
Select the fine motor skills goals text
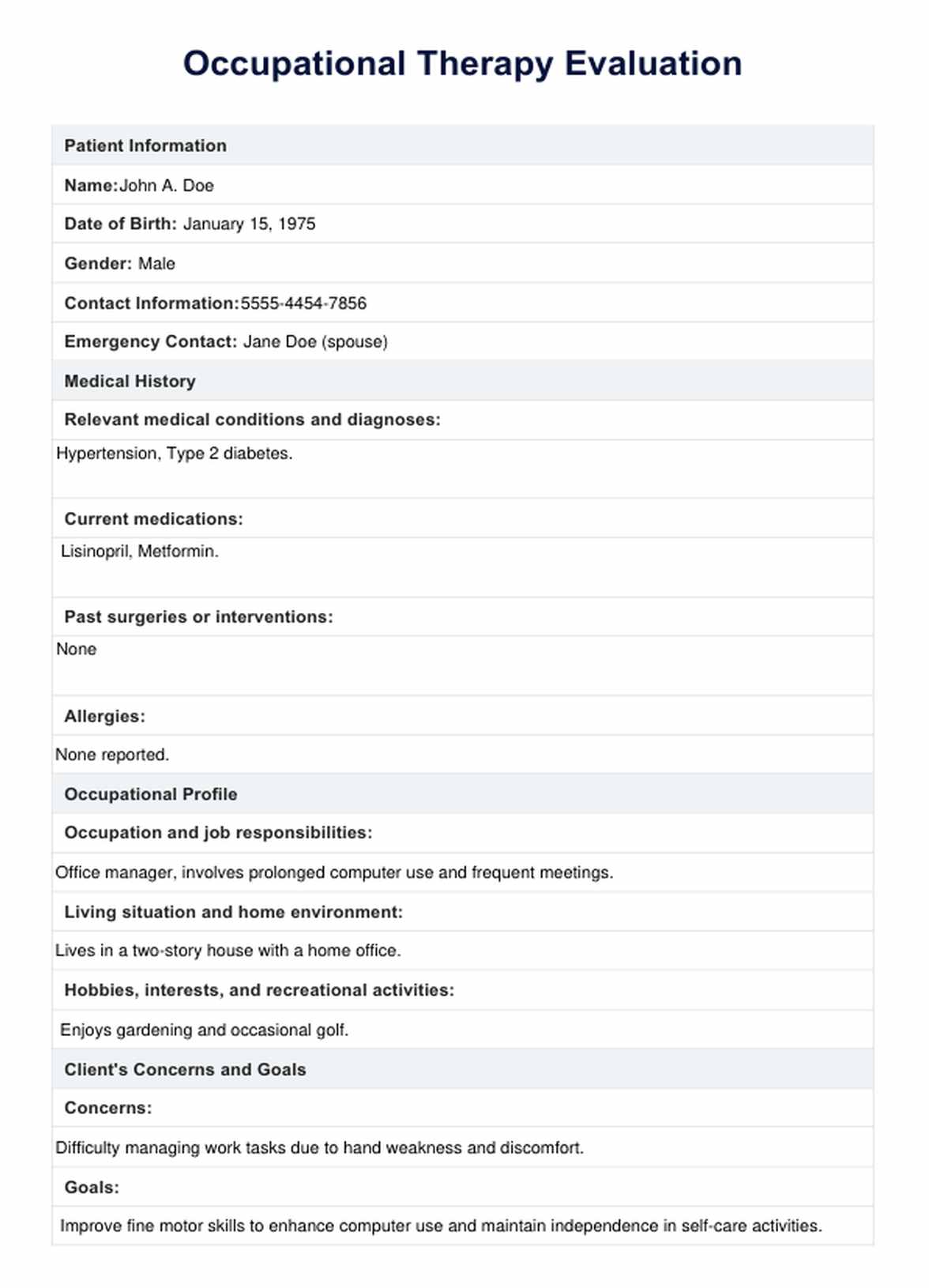[441, 1226]
